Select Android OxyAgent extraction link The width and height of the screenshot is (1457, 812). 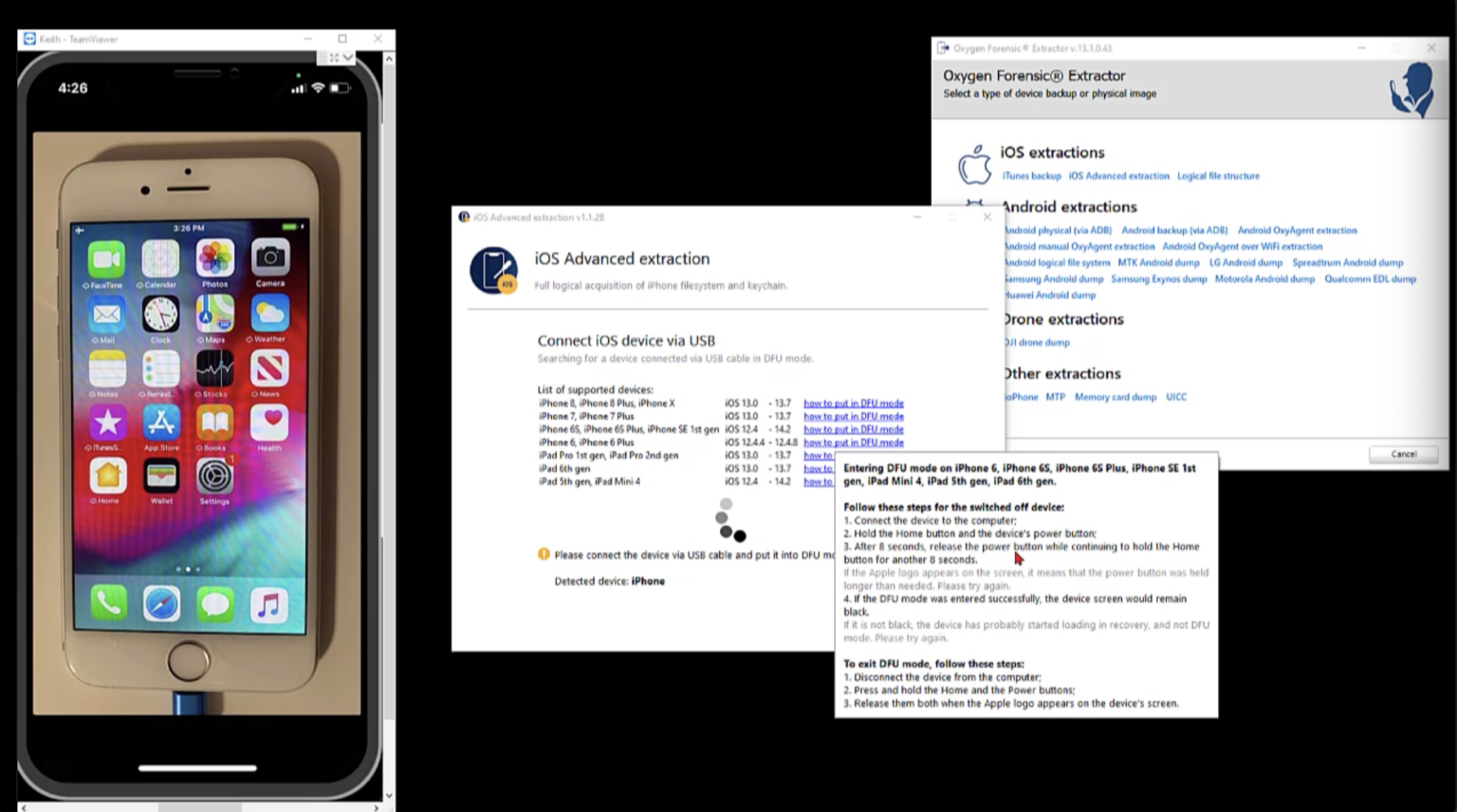click(1298, 231)
